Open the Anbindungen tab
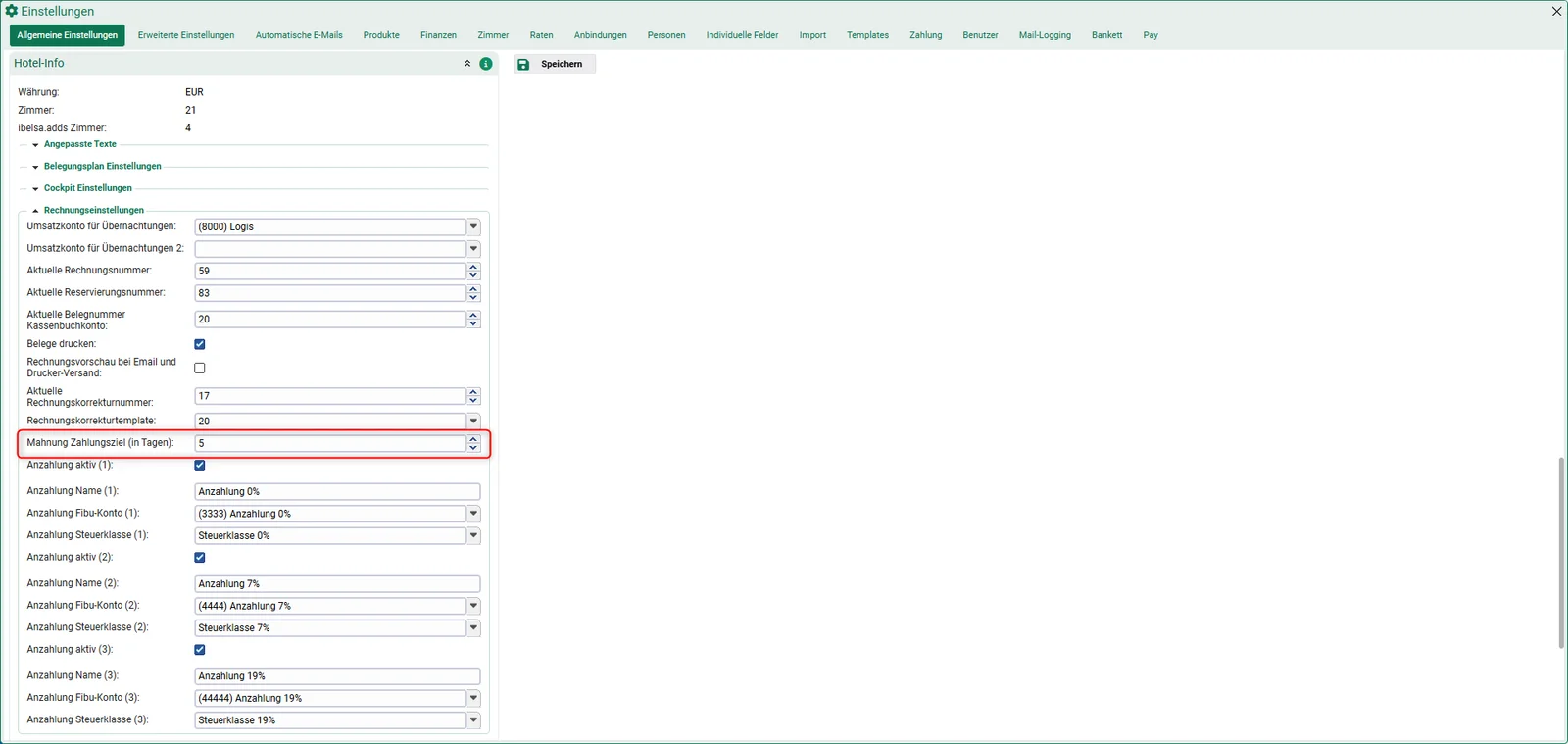 (x=600, y=35)
